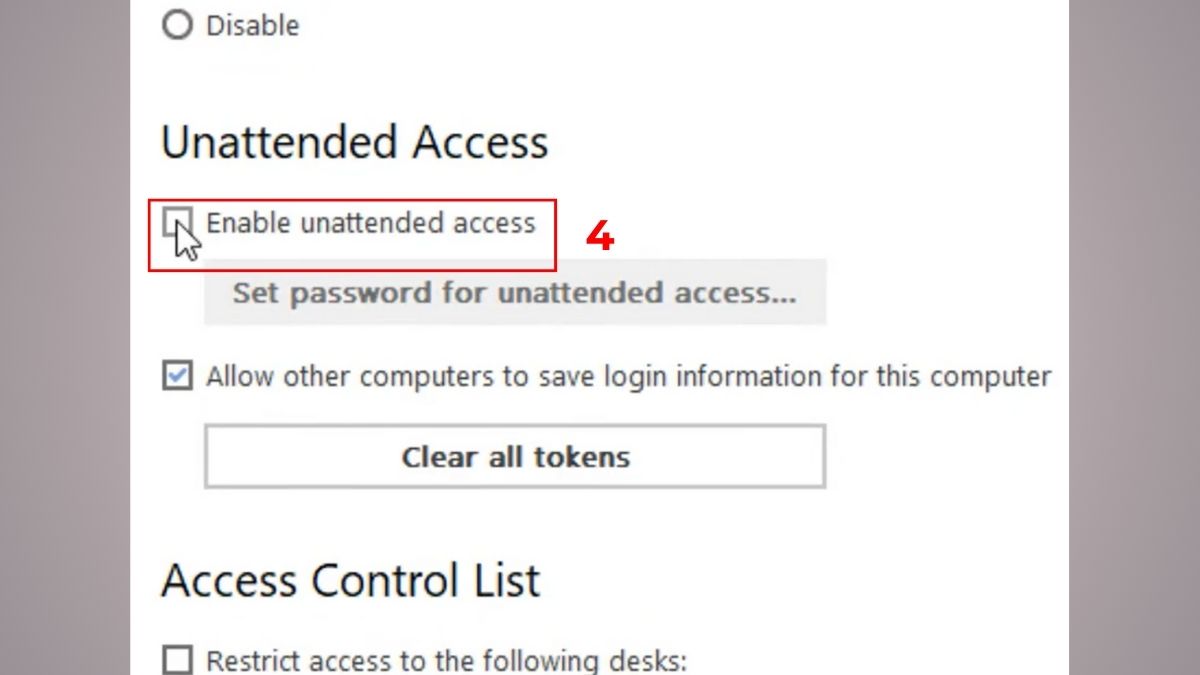Click the Unattended Access section heading
1200x675 pixels.
354,143
